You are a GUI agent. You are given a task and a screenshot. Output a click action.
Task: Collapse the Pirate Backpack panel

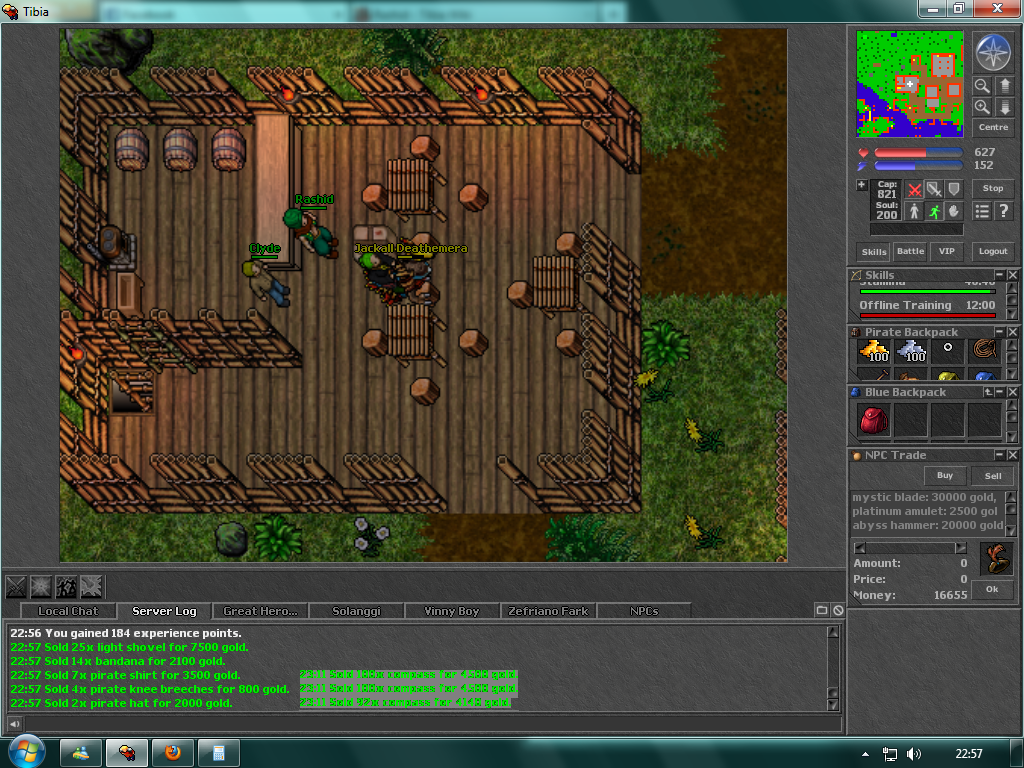[x=998, y=332]
